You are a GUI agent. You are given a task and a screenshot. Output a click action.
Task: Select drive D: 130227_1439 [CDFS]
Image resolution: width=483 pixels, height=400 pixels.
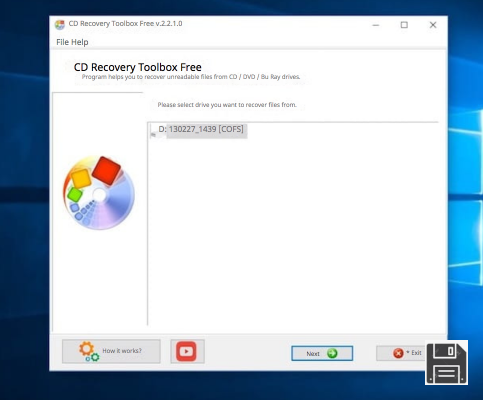click(x=201, y=129)
